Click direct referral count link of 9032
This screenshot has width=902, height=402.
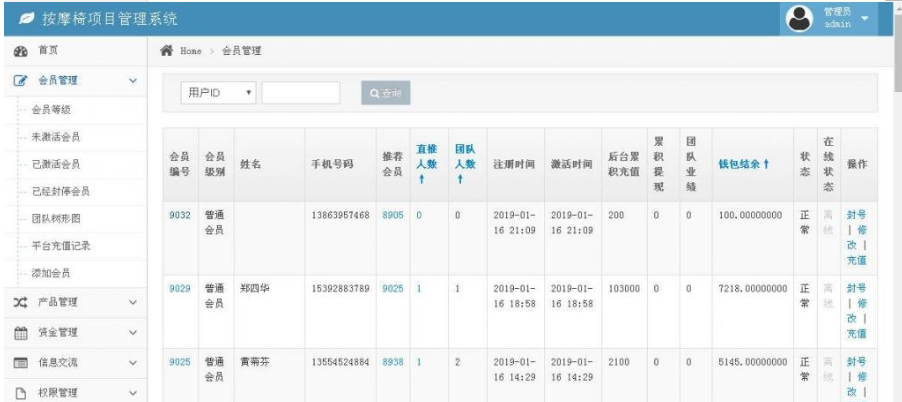coord(419,215)
